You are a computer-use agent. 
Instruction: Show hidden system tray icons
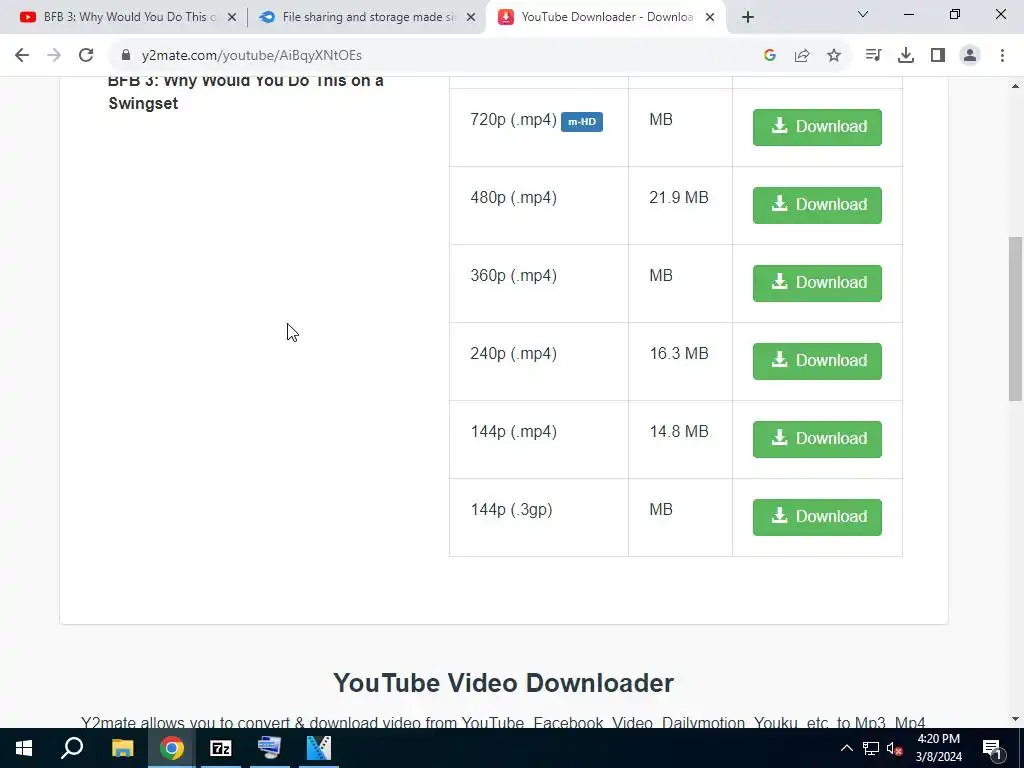click(x=846, y=748)
